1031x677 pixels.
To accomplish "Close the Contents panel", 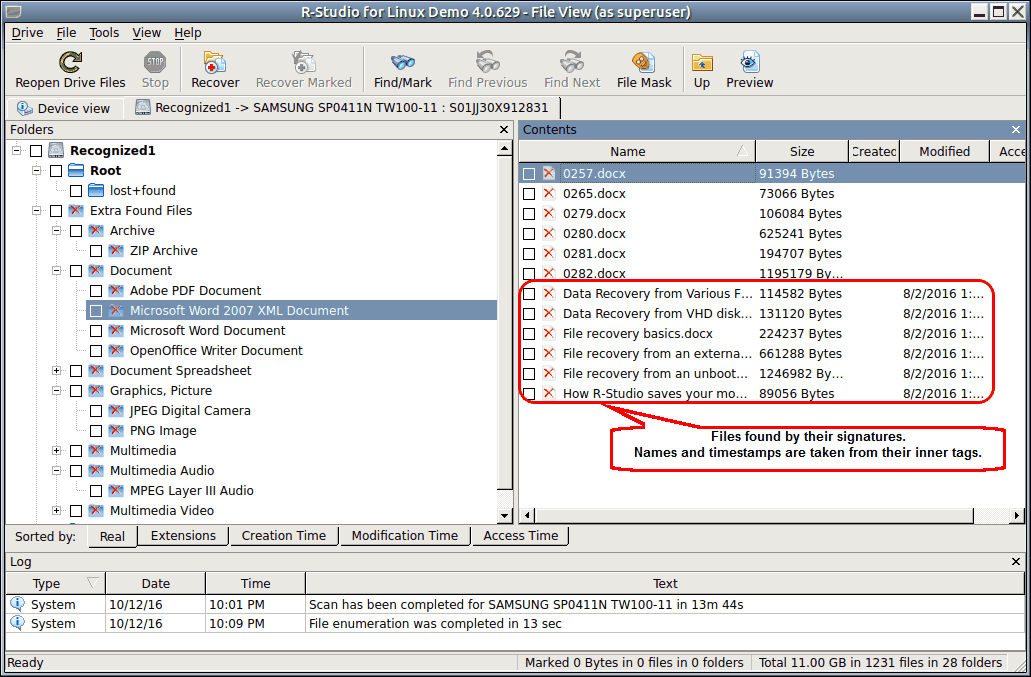I will point(1016,129).
